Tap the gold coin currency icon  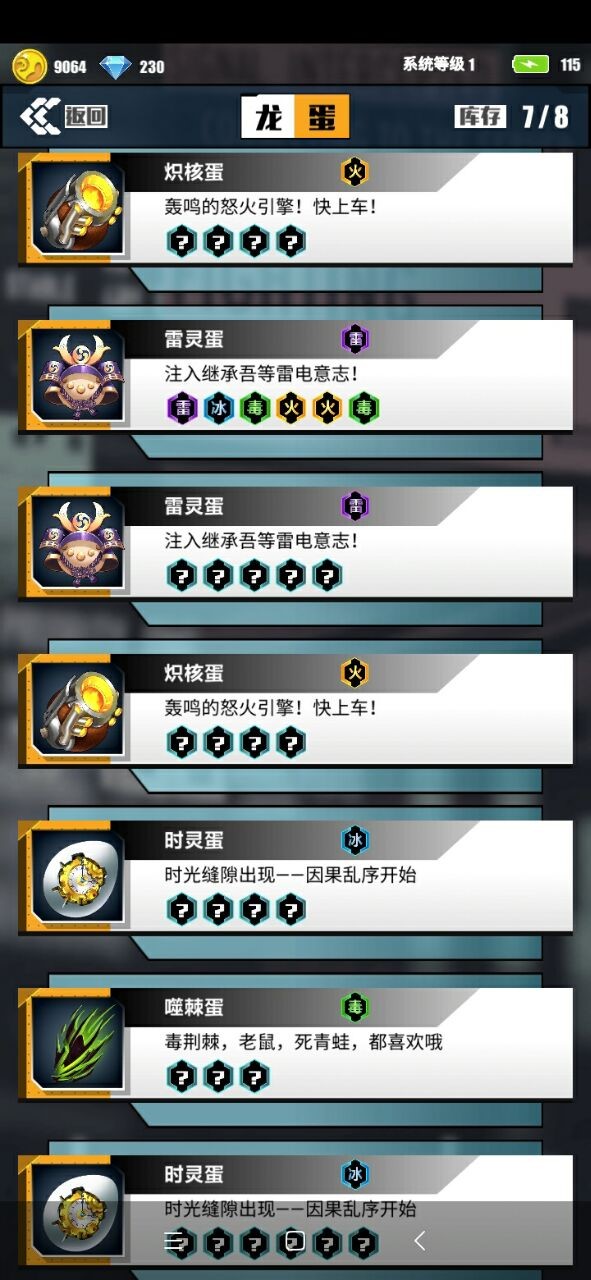29,66
